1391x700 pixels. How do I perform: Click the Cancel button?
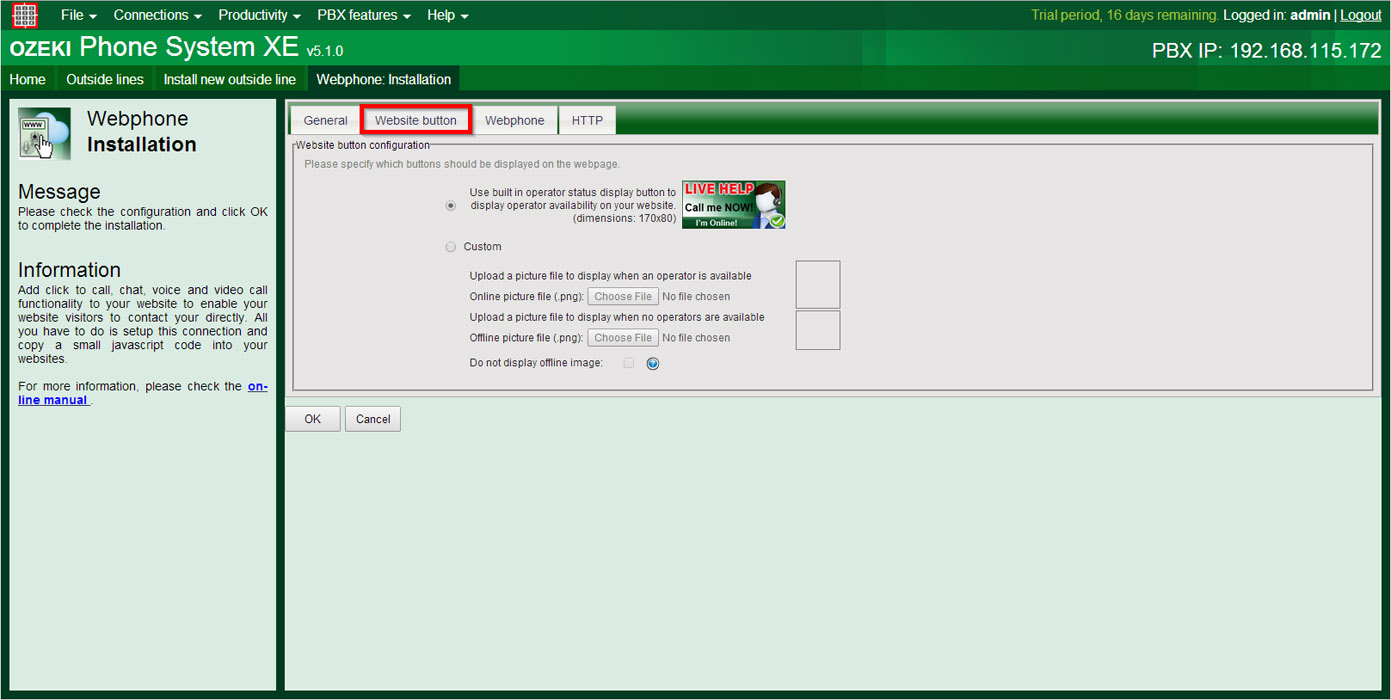(x=373, y=419)
